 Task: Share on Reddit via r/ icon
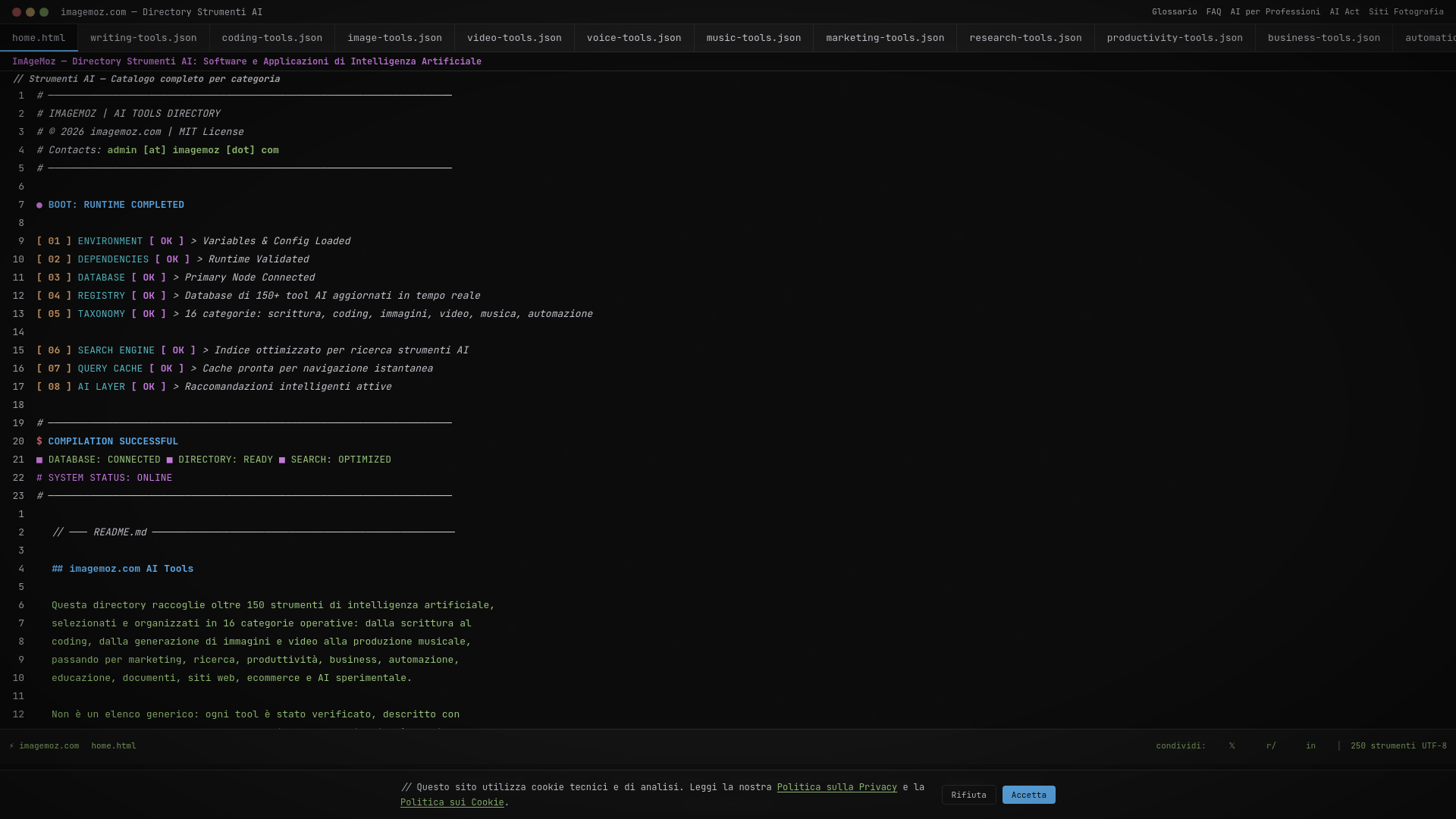point(1271,746)
